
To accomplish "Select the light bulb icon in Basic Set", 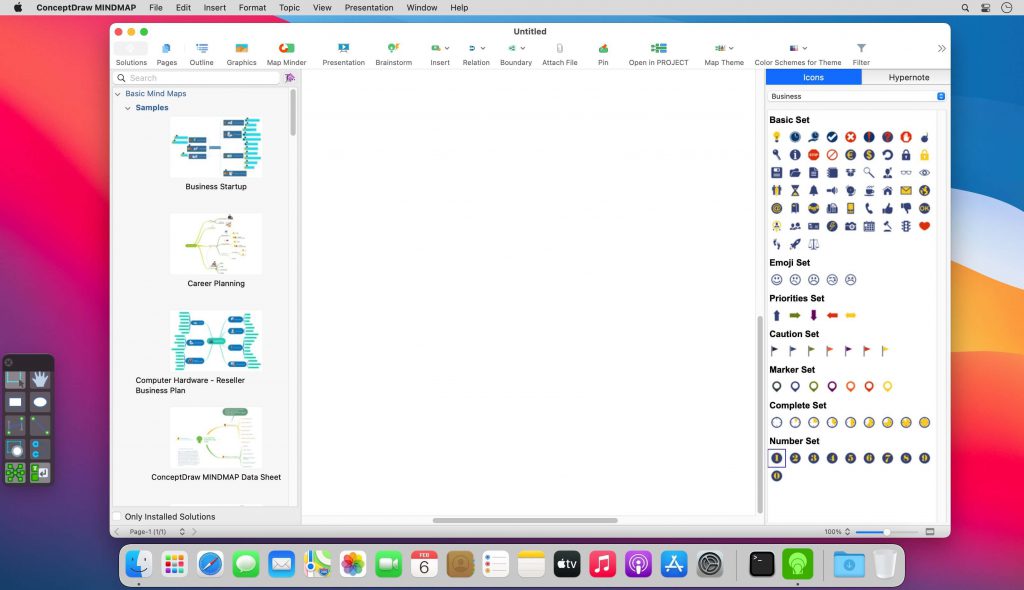I will 777,137.
